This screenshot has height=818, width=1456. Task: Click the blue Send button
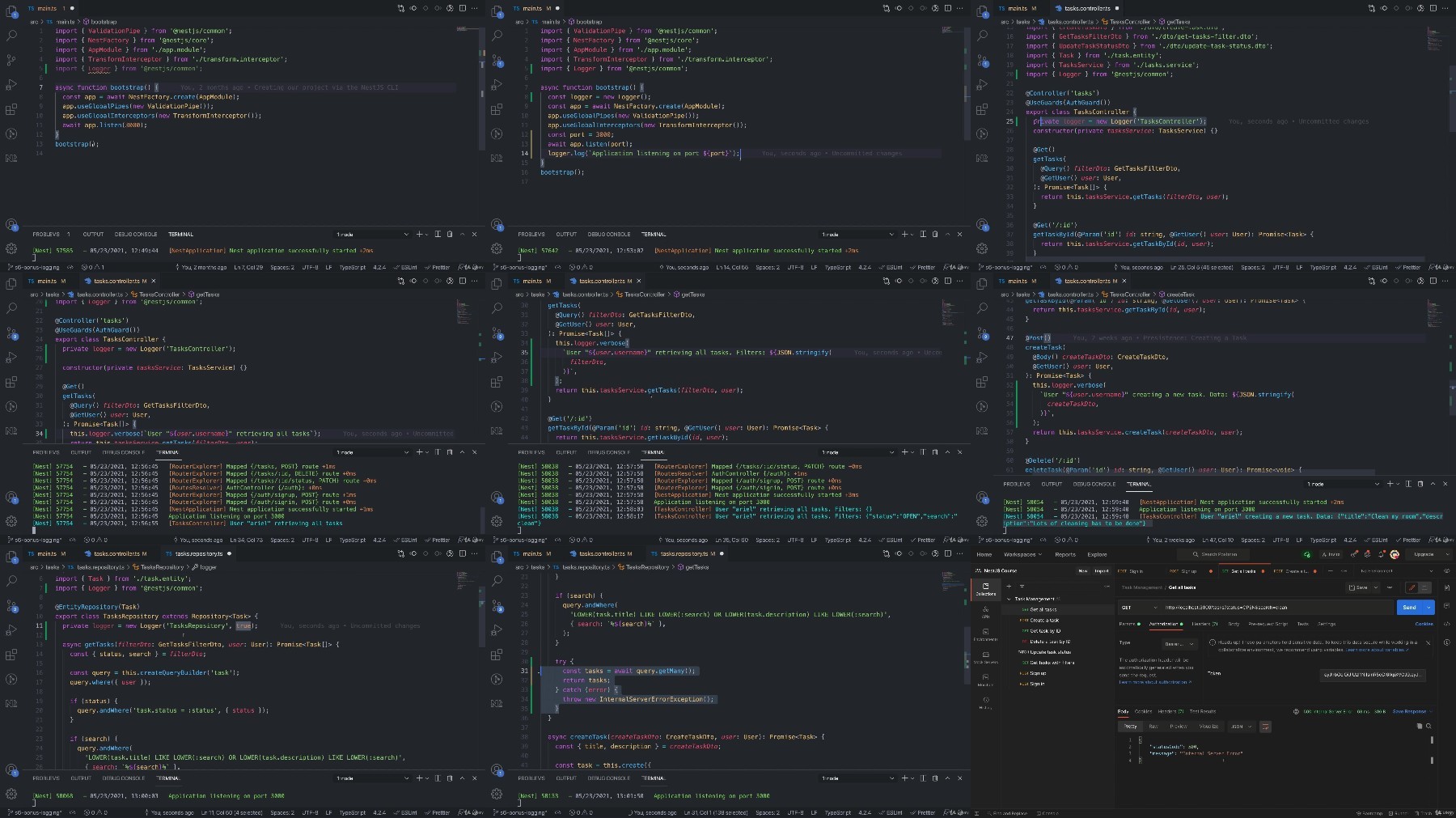click(1410, 608)
